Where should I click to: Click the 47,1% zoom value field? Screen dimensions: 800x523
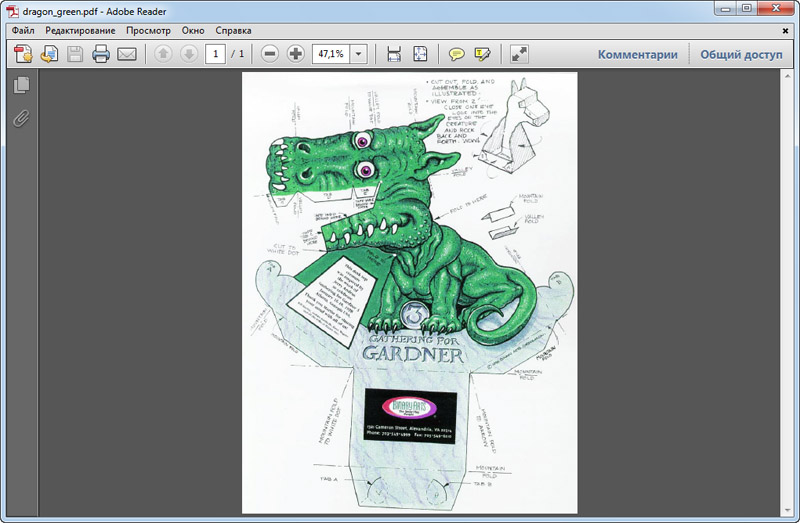click(x=330, y=54)
